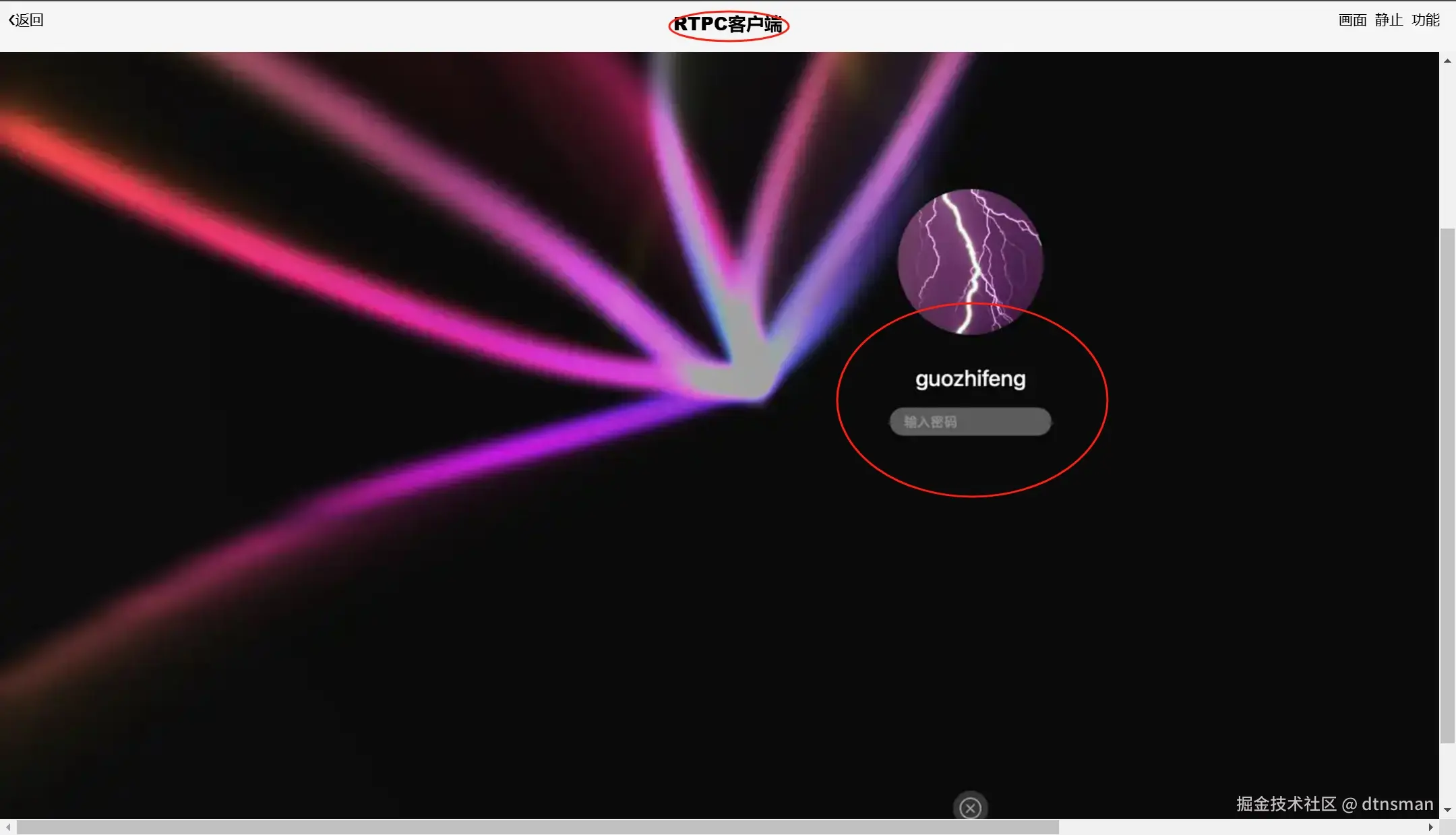Click the circular X button at bottom
Viewport: 1456px width, 835px height.
click(x=970, y=807)
